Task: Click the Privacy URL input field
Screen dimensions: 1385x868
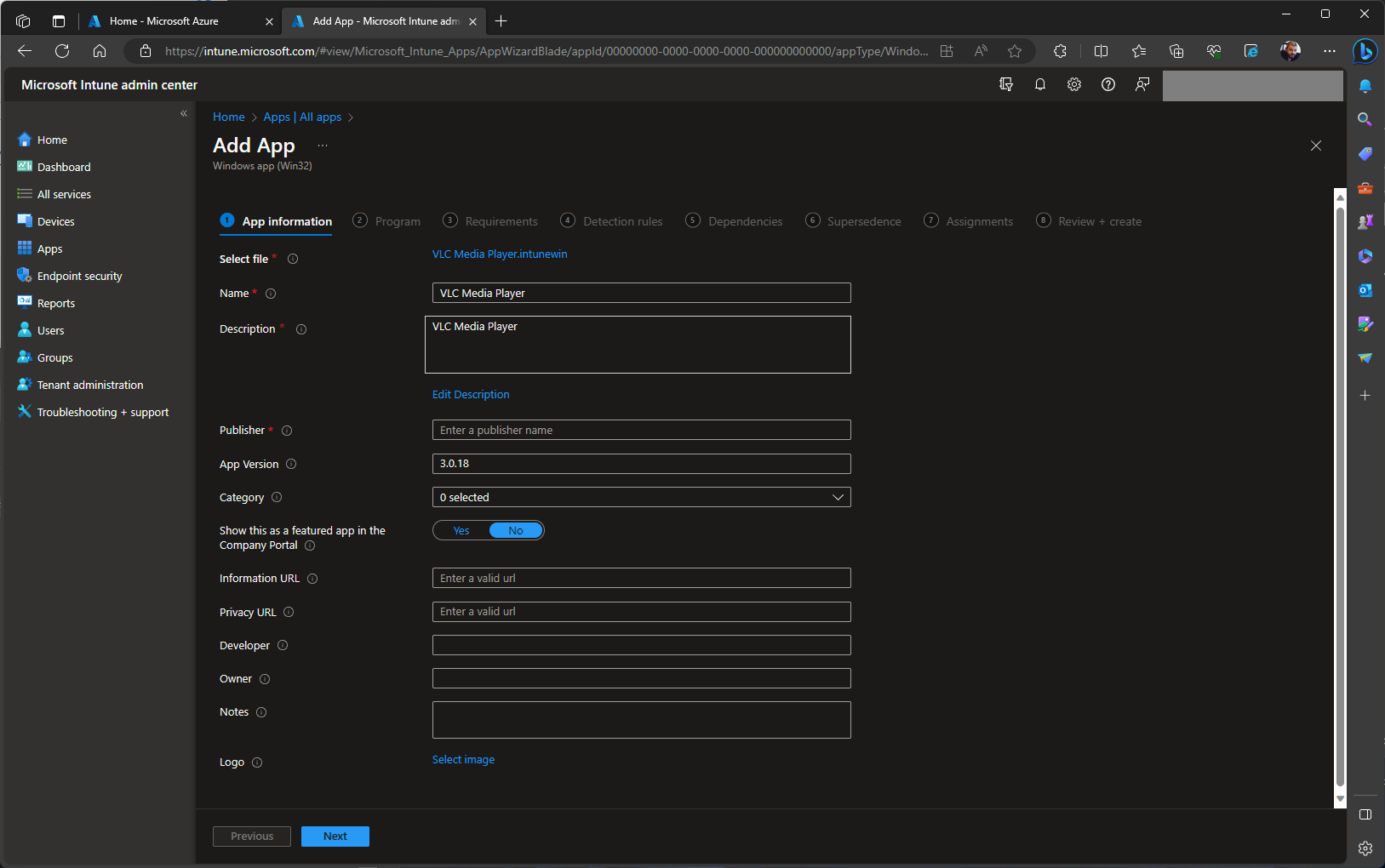Action: point(642,612)
